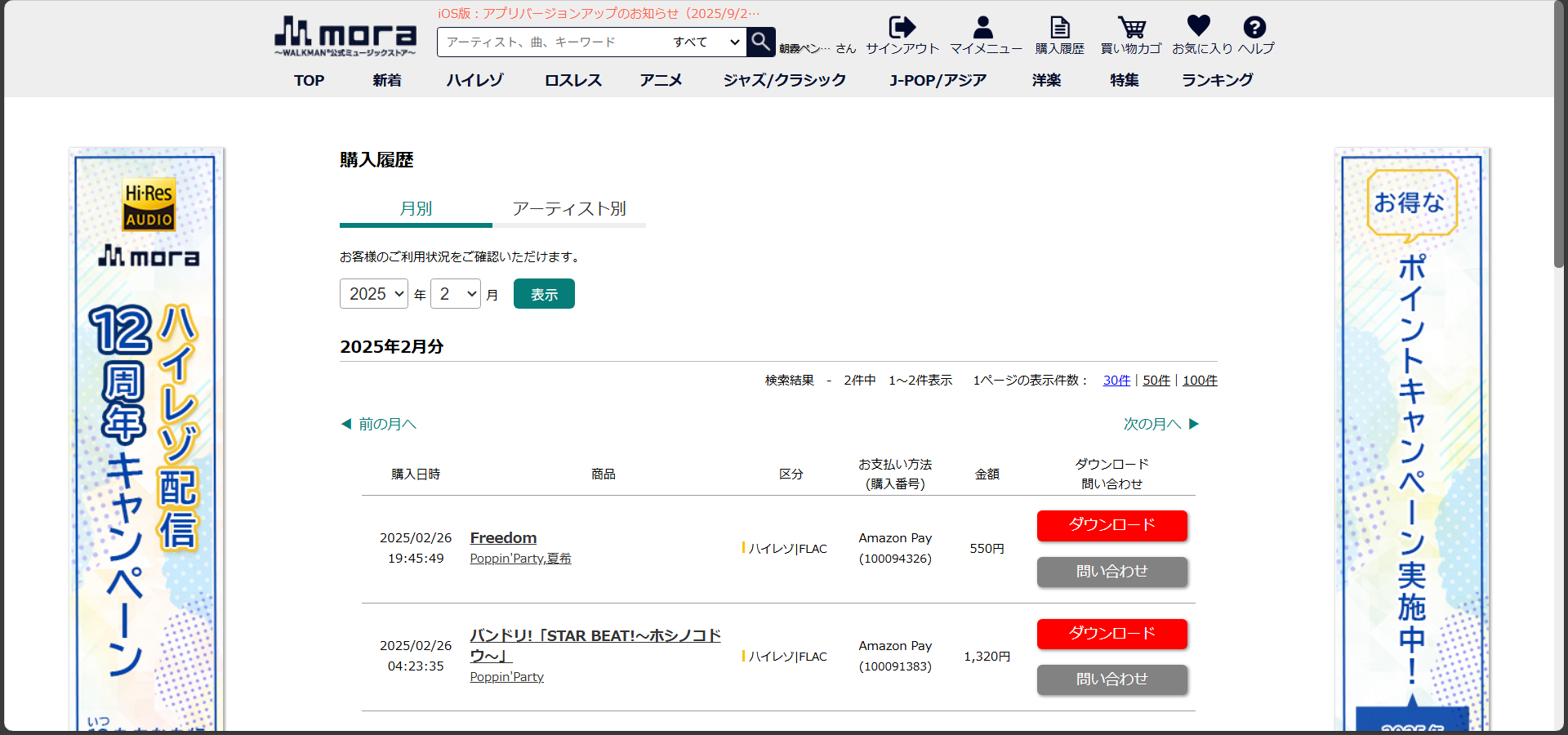Open My Menu person icon

pyautogui.click(x=983, y=28)
